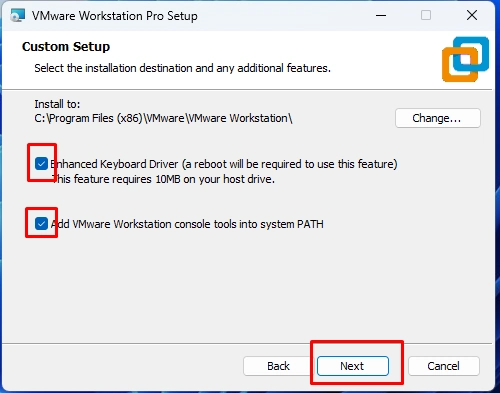Go to the Next setup step
This screenshot has width=500, height=393.
point(353,366)
